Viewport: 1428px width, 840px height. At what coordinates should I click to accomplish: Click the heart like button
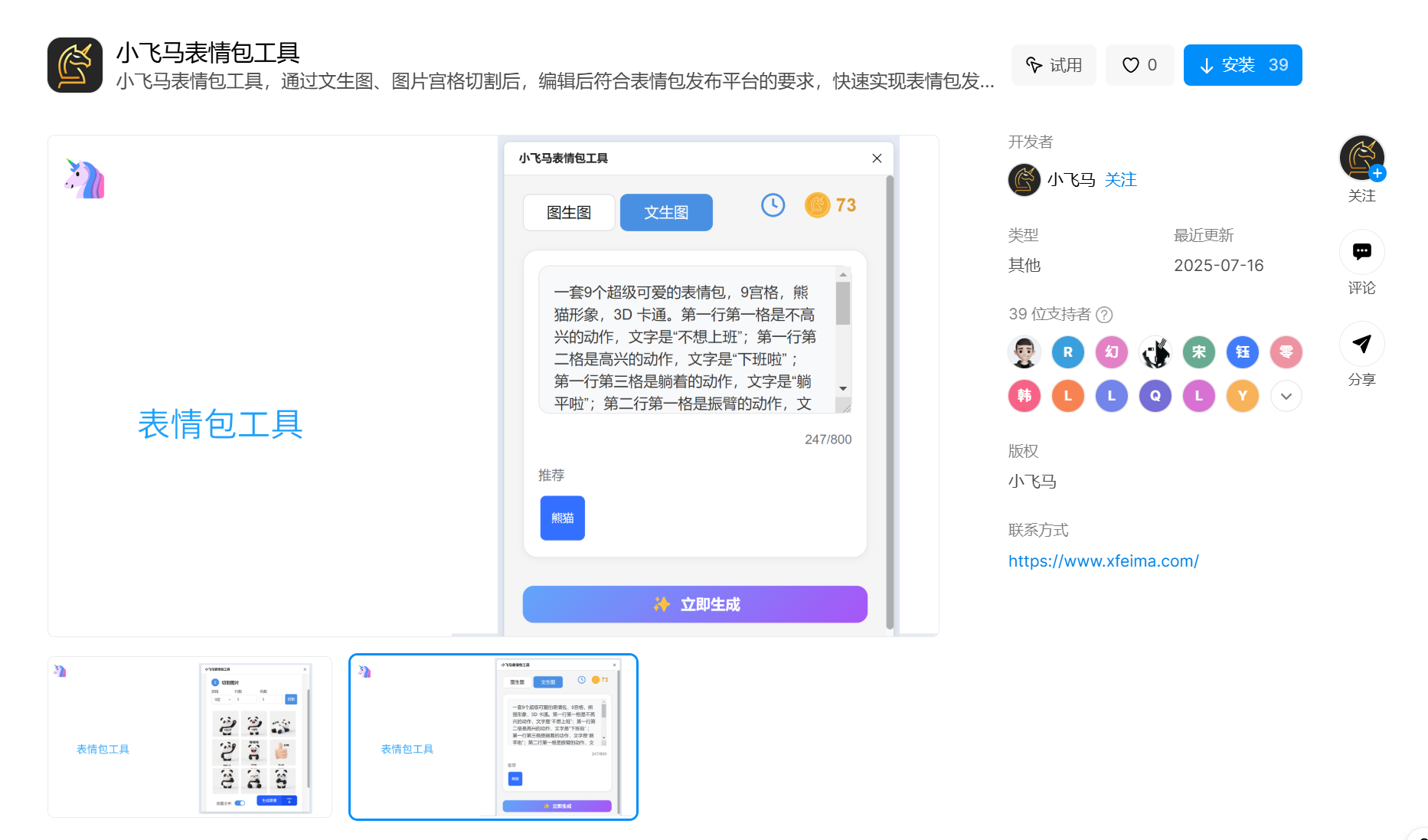pyautogui.click(x=1139, y=65)
